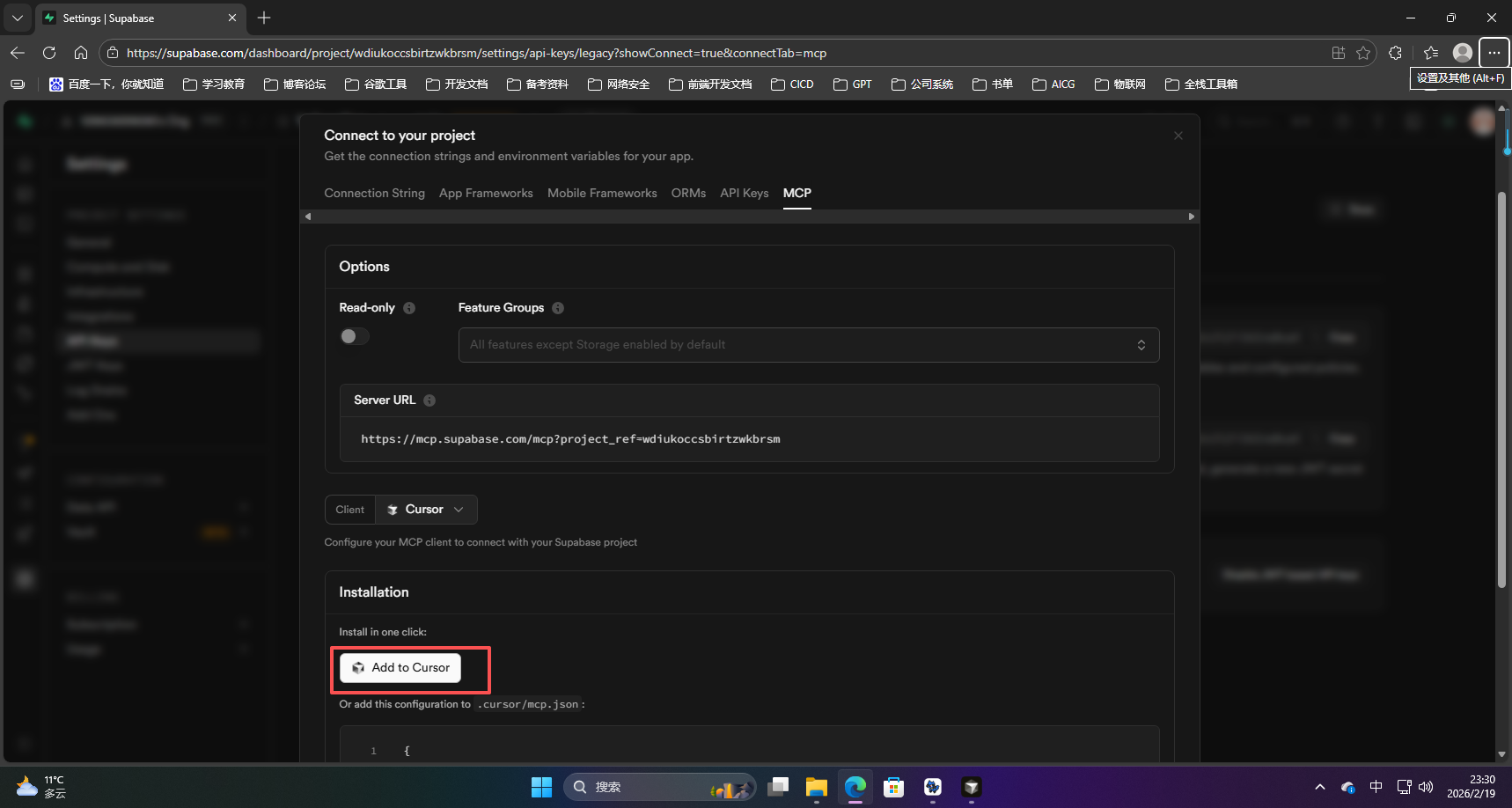
Task: Open a new browser tab
Action: (x=264, y=18)
